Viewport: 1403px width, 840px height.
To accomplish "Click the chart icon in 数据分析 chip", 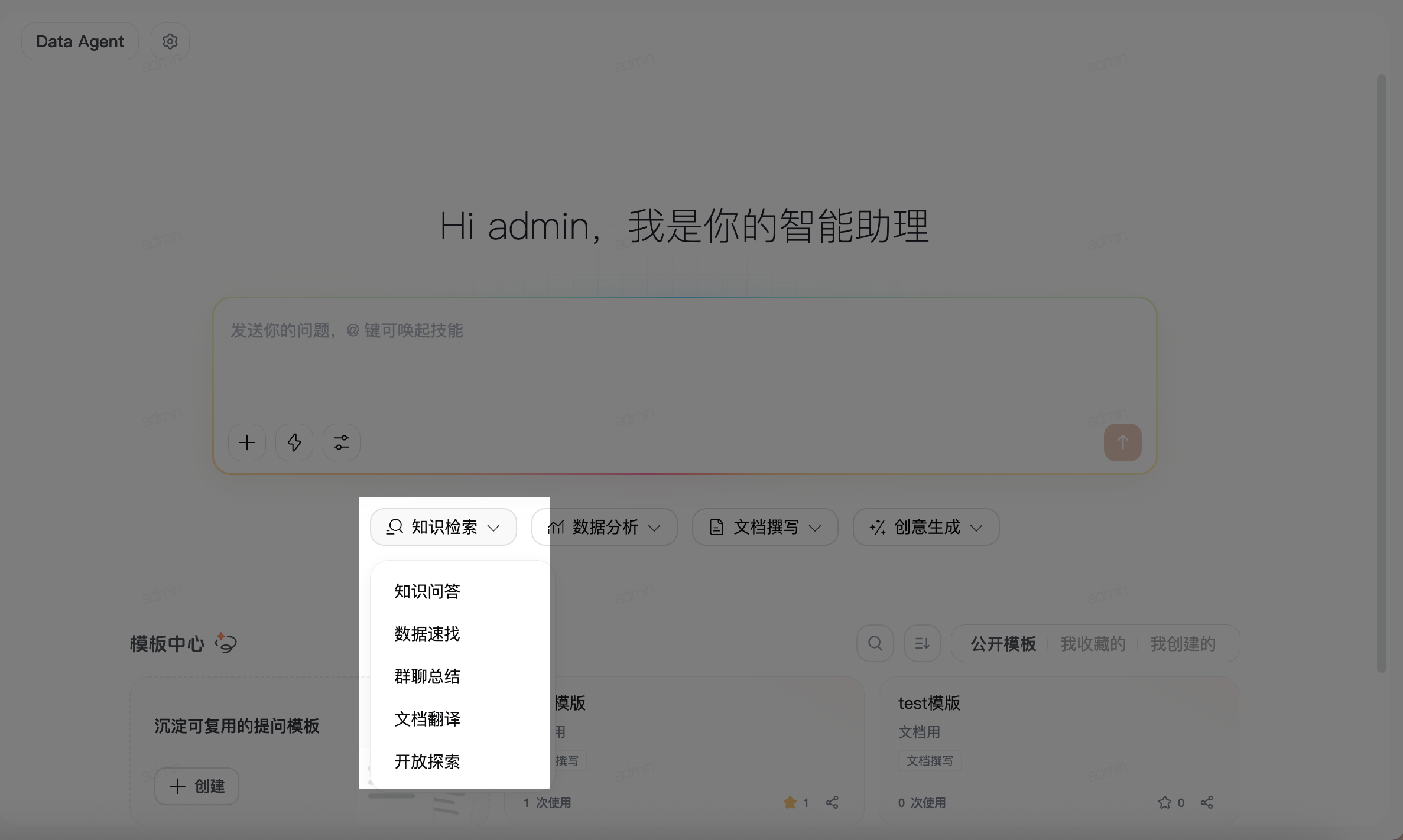I will tap(556, 526).
